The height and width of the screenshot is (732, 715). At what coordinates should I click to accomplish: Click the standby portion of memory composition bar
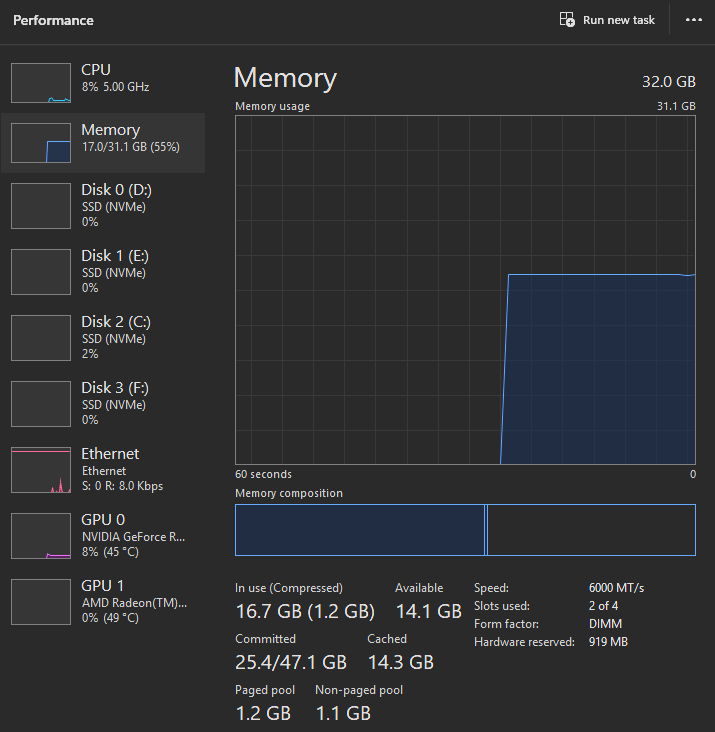pos(591,530)
